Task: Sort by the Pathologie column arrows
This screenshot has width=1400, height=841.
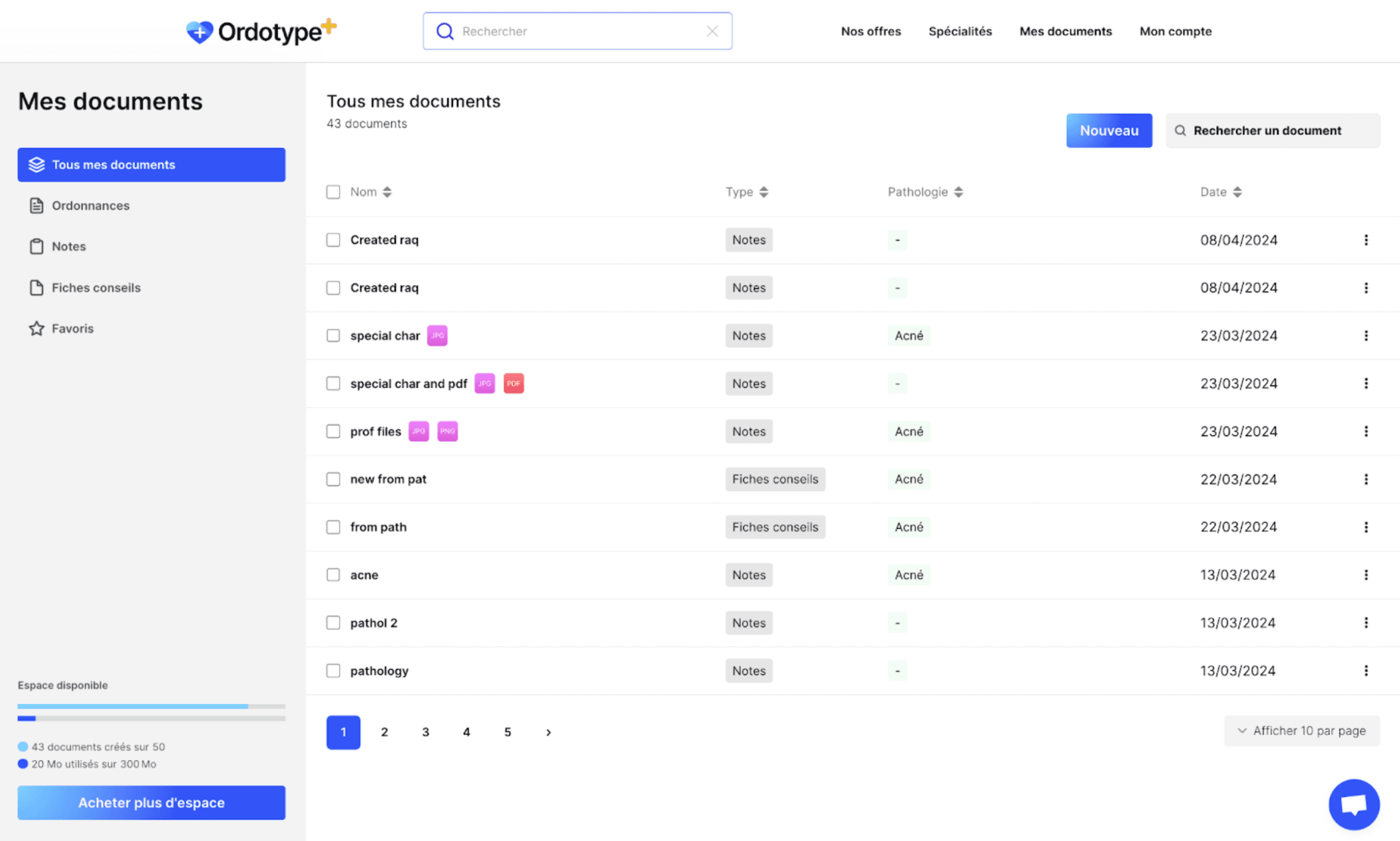Action: pos(958,192)
